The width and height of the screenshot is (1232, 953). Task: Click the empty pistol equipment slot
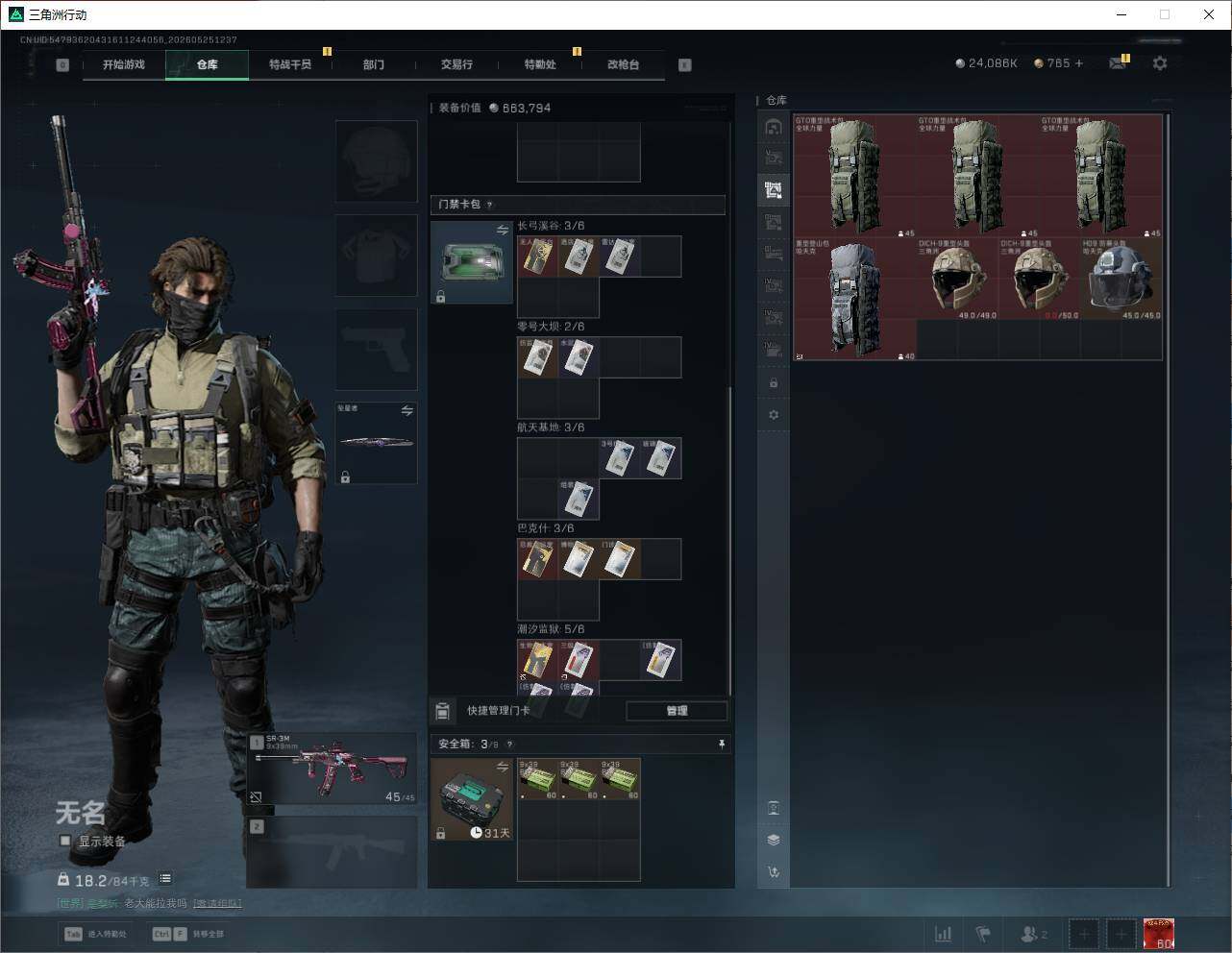[x=377, y=349]
